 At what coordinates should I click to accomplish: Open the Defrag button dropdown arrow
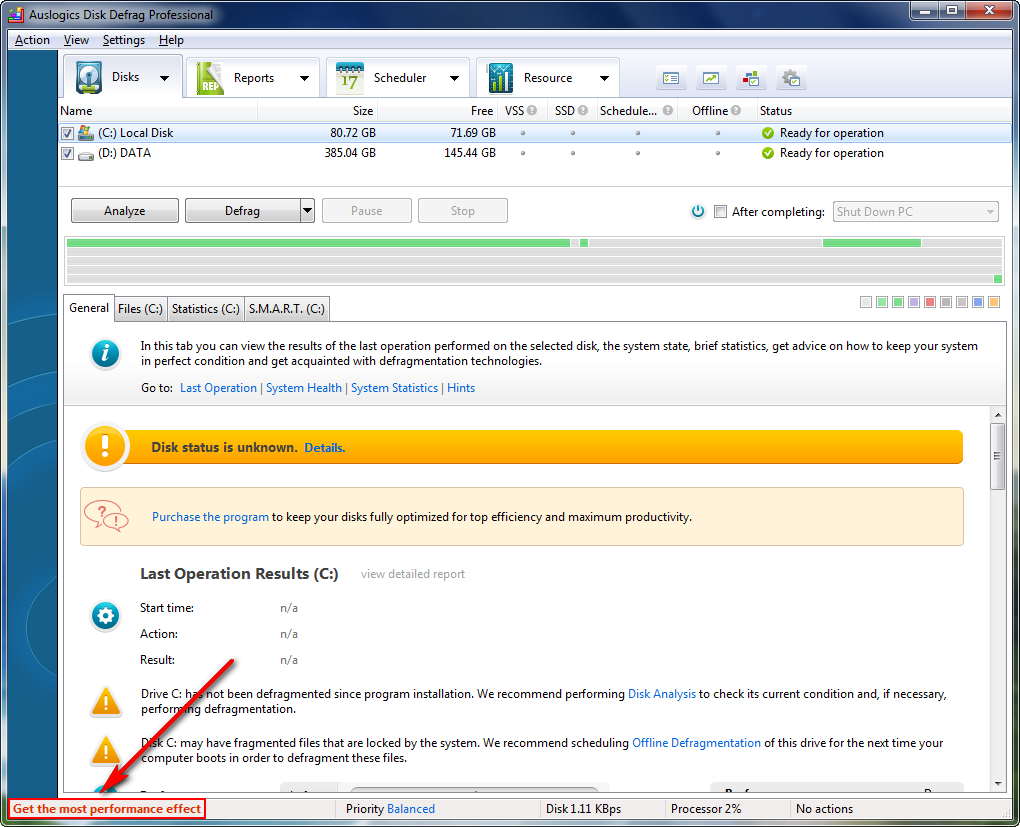point(308,211)
